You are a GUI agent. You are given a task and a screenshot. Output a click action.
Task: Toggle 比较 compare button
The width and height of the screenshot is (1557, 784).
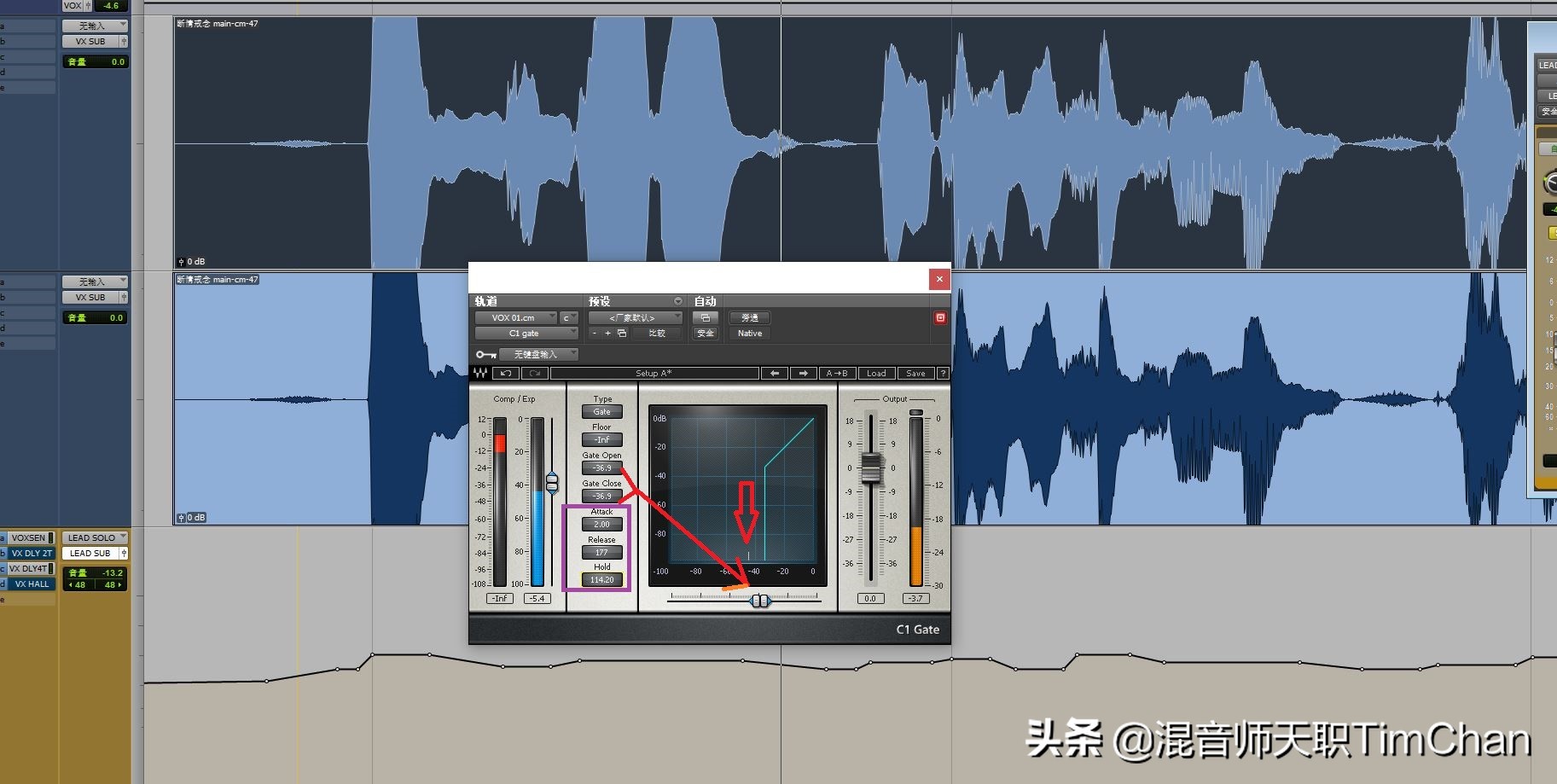[x=657, y=333]
